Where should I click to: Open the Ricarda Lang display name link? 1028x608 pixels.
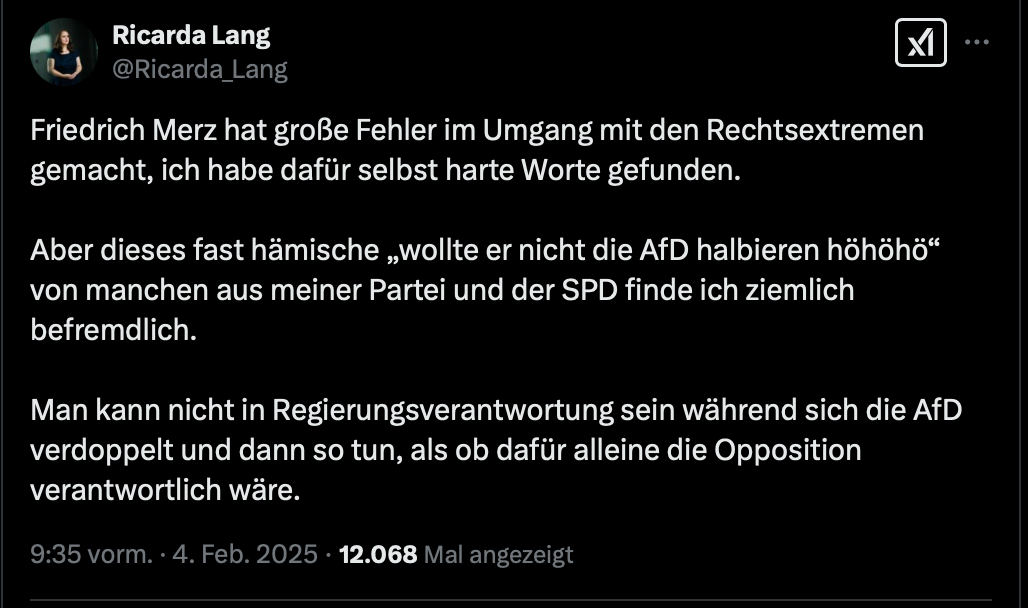click(x=191, y=36)
